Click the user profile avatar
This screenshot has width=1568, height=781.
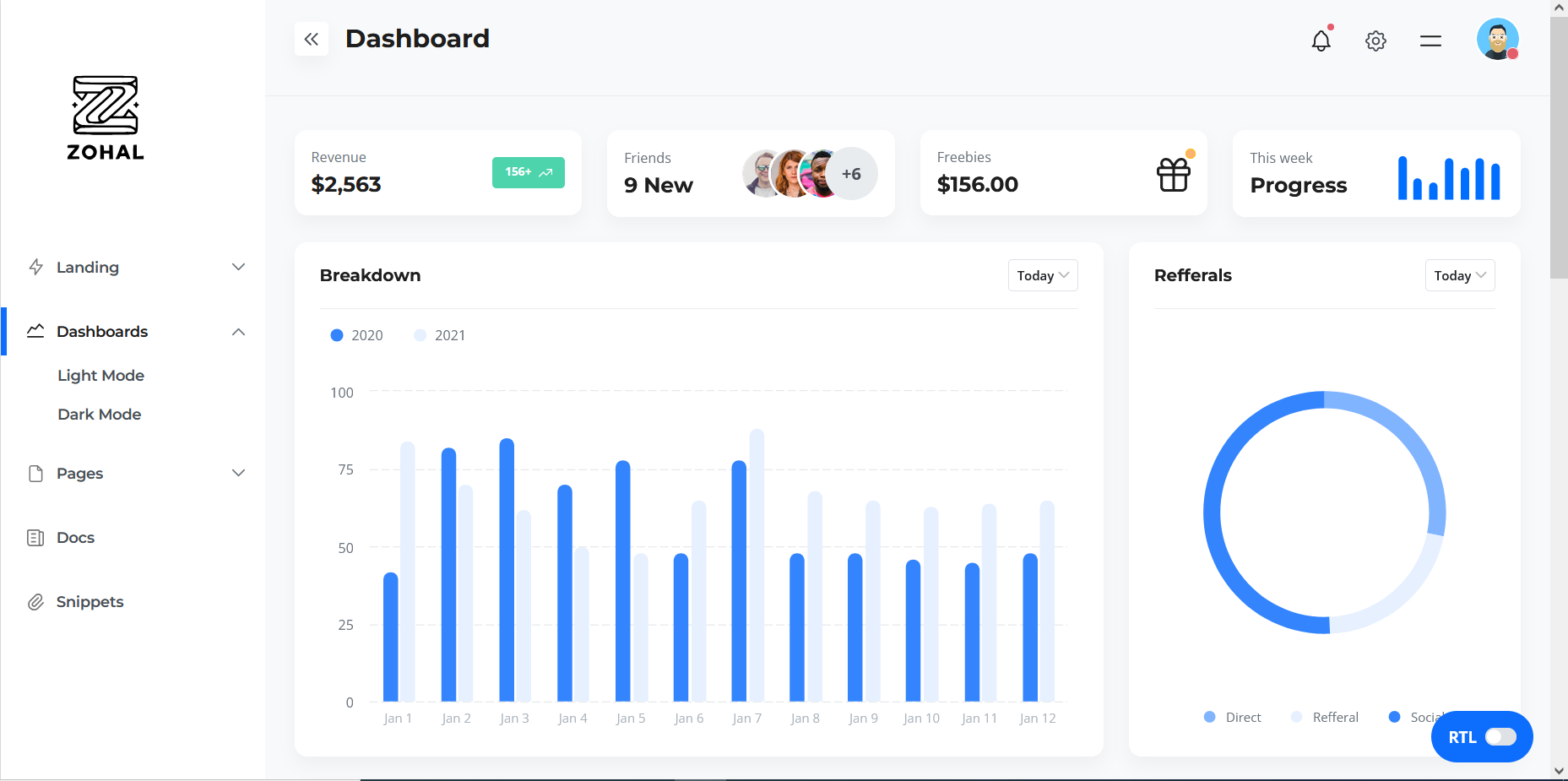[x=1497, y=40]
